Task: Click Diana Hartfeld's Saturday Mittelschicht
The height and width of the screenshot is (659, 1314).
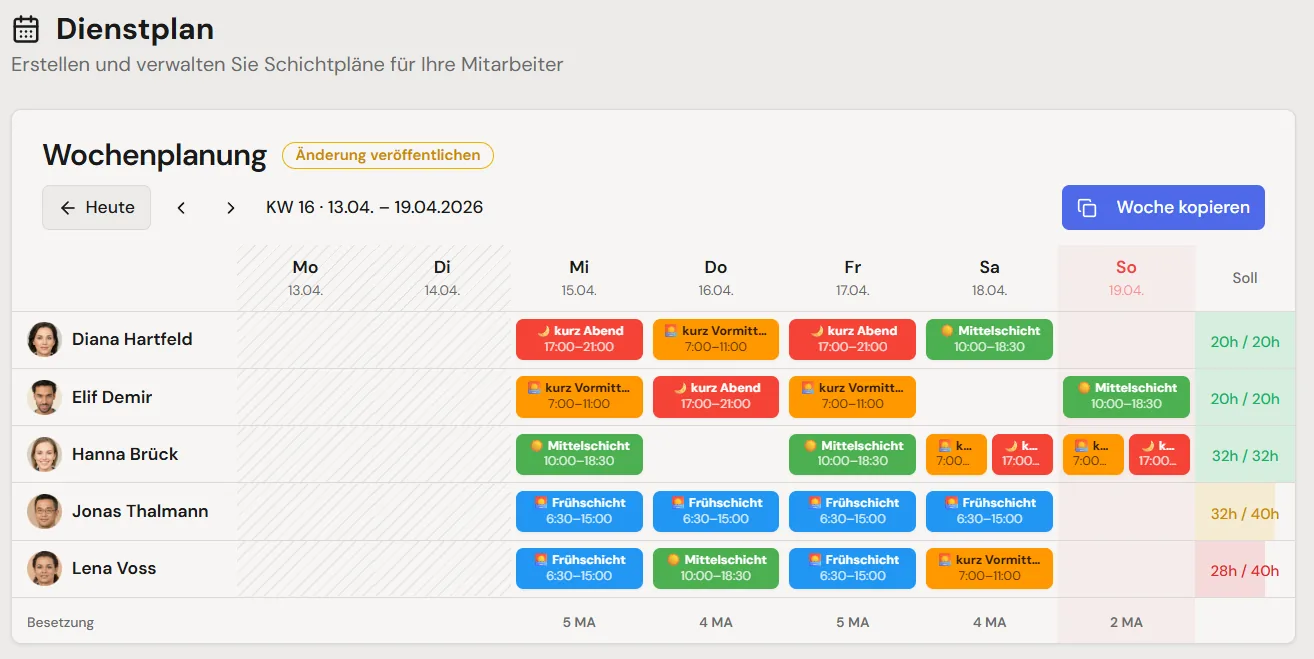Action: pyautogui.click(x=989, y=339)
